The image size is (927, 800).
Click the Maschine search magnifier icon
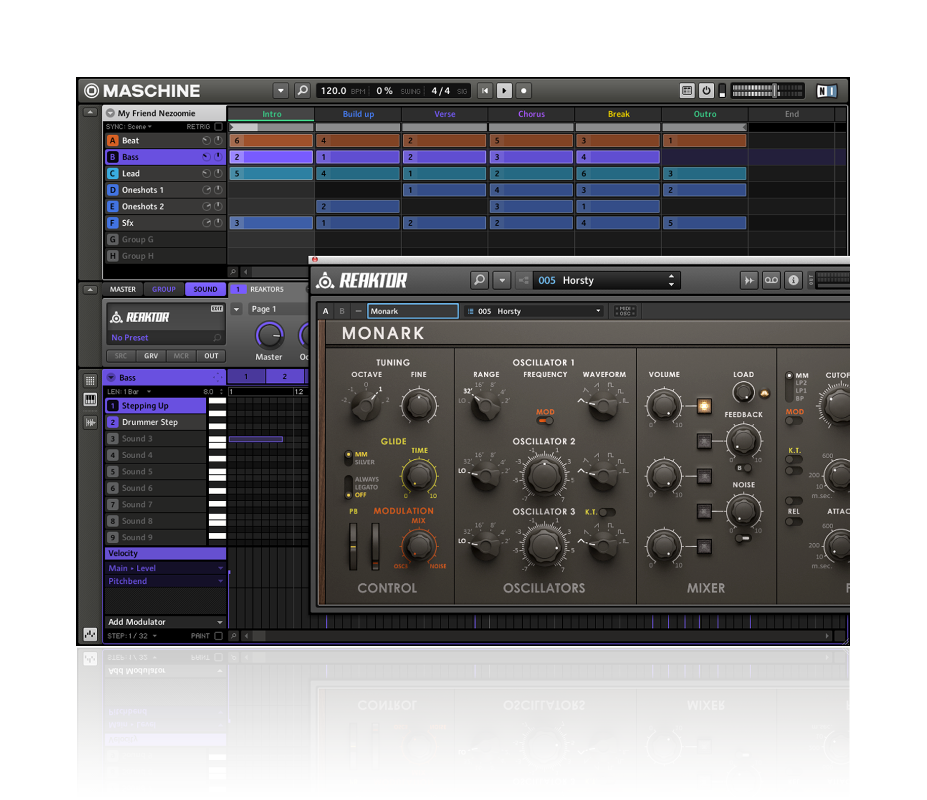[302, 91]
